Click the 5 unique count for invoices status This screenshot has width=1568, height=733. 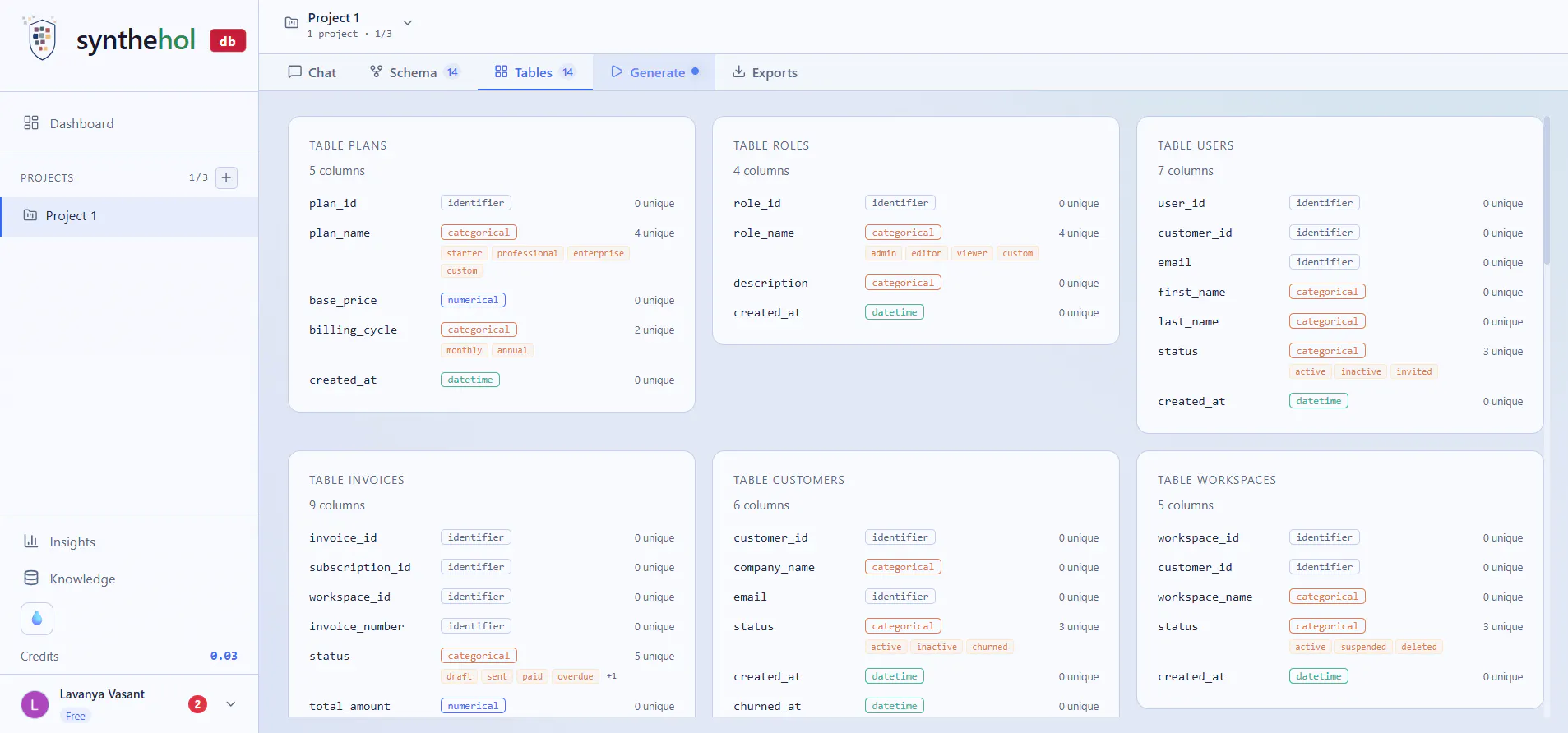pos(654,656)
